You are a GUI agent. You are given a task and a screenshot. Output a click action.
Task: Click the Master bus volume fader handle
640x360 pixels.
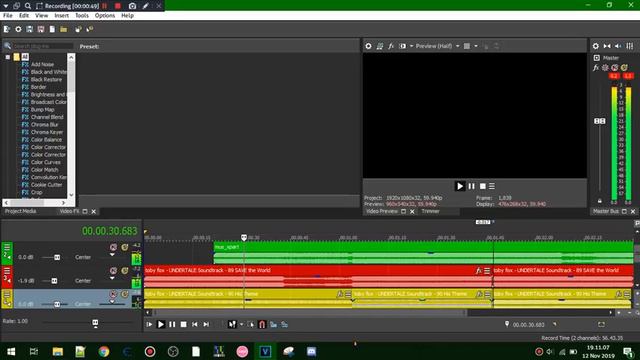pos(600,121)
